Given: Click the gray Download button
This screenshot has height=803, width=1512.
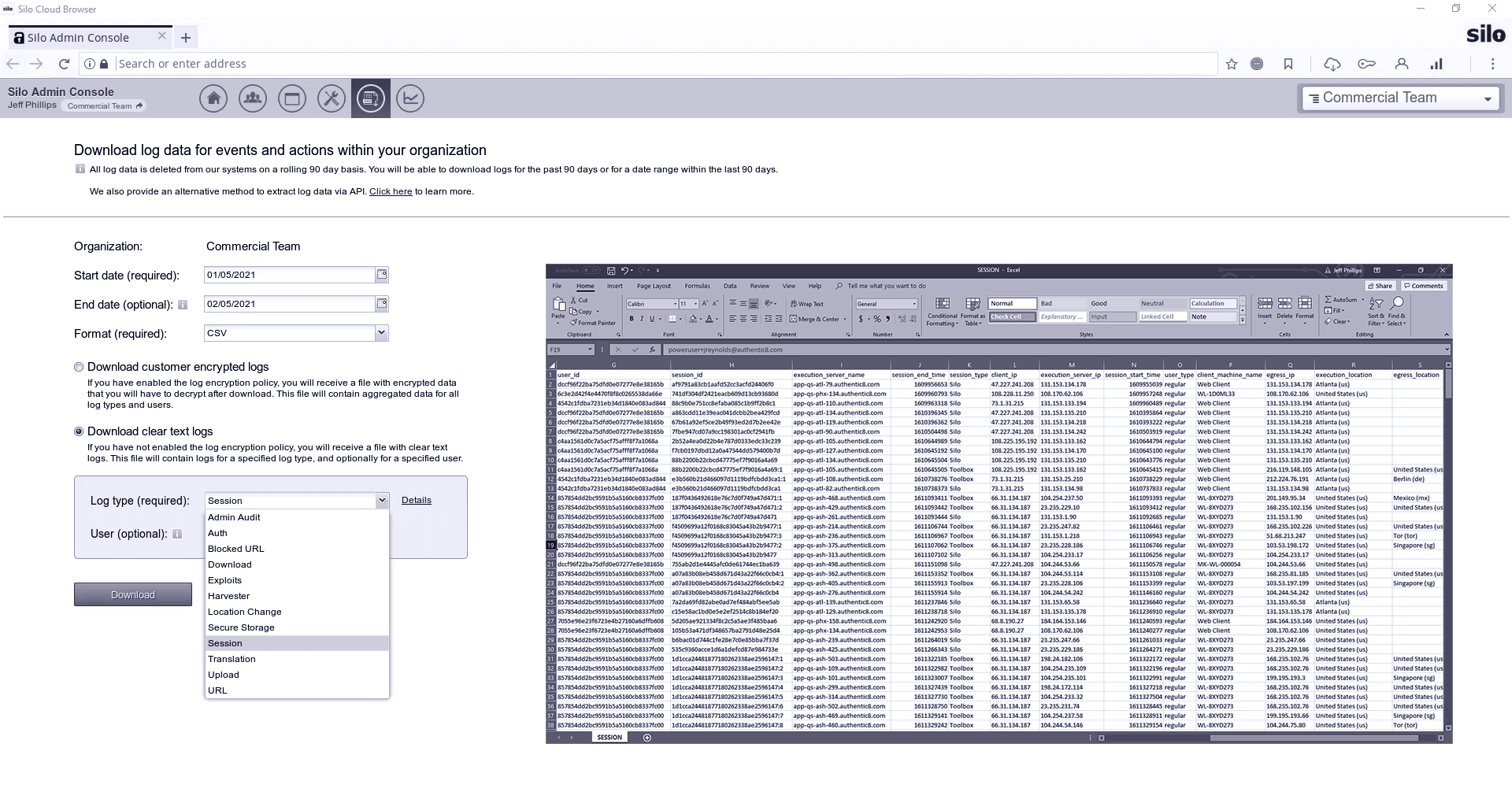Looking at the screenshot, I should click(x=133, y=594).
